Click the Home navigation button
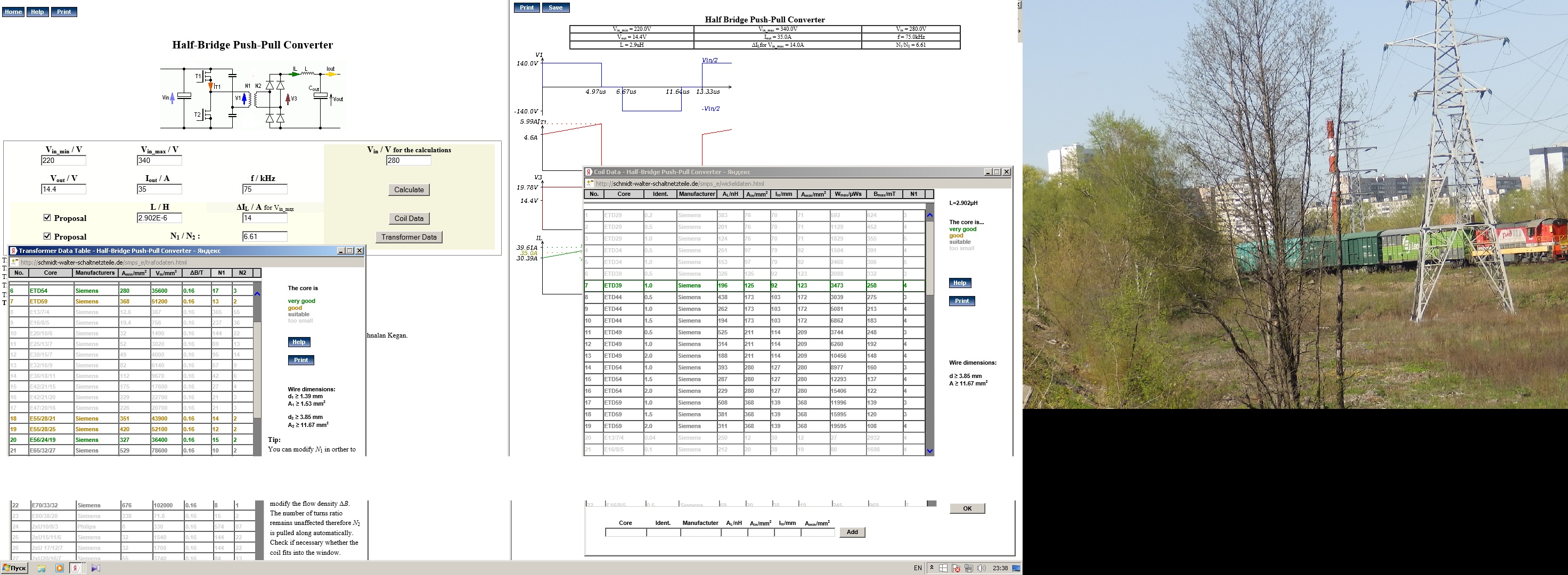The width and height of the screenshot is (1568, 575). 13,12
